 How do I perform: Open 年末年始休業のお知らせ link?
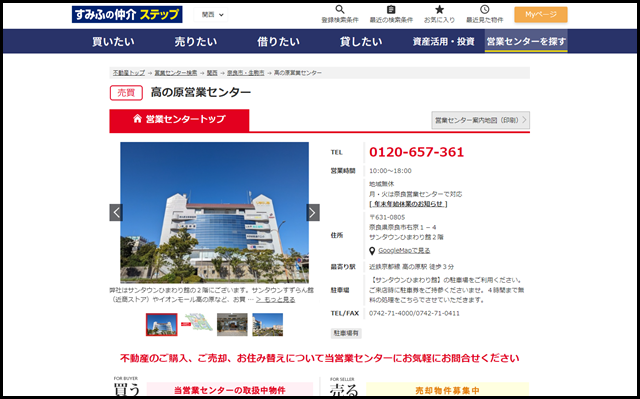(408, 204)
